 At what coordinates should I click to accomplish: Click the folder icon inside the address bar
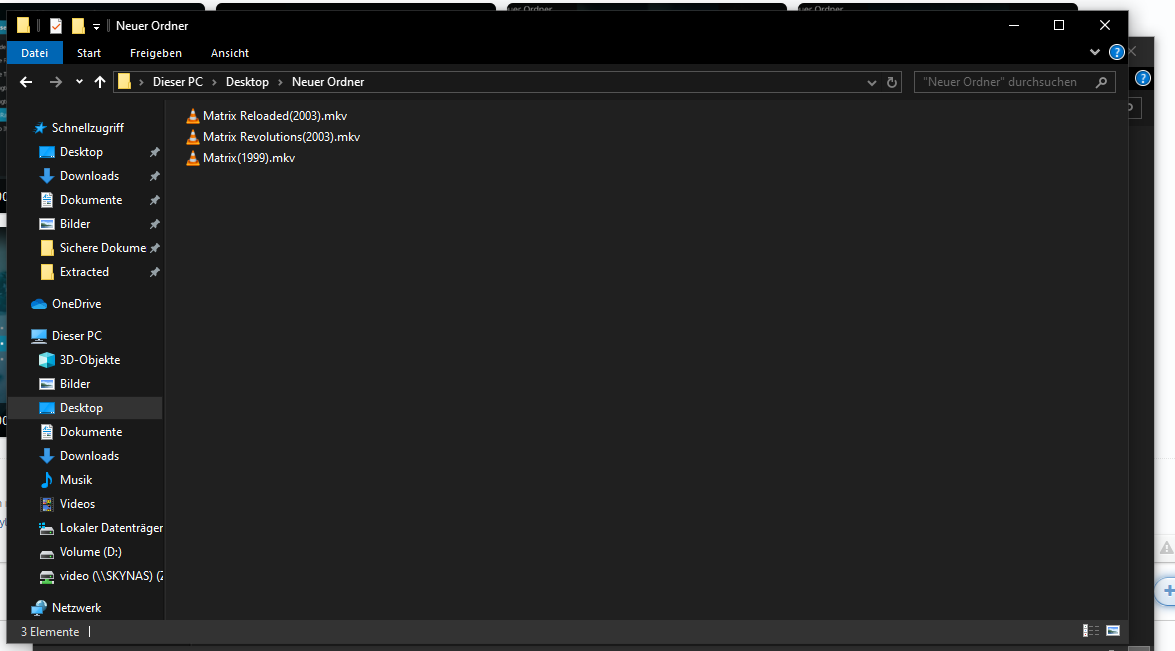pyautogui.click(x=124, y=82)
